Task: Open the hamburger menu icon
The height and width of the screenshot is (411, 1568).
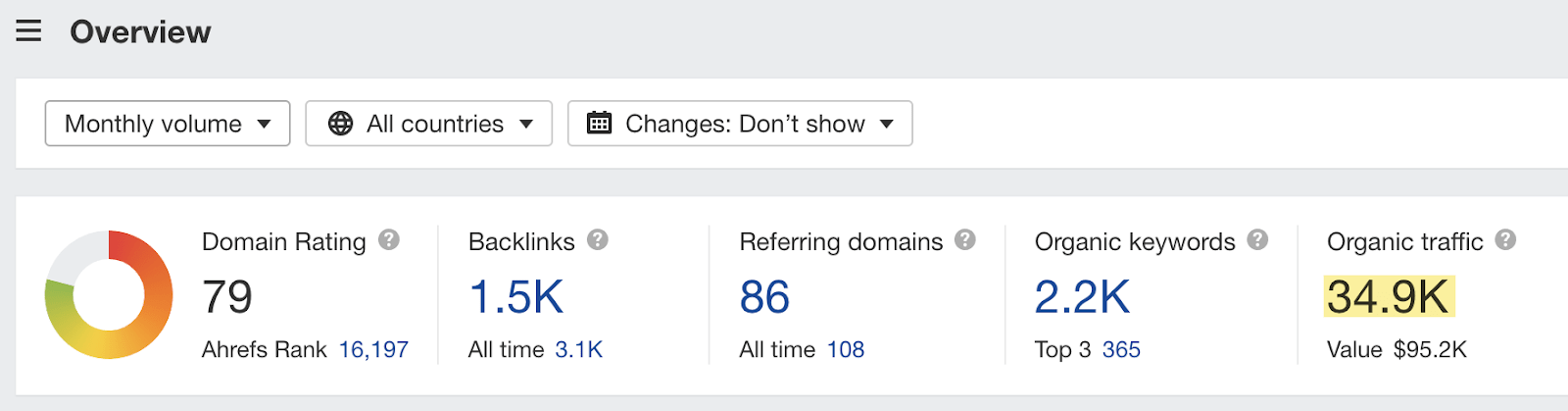Action: coord(28,31)
